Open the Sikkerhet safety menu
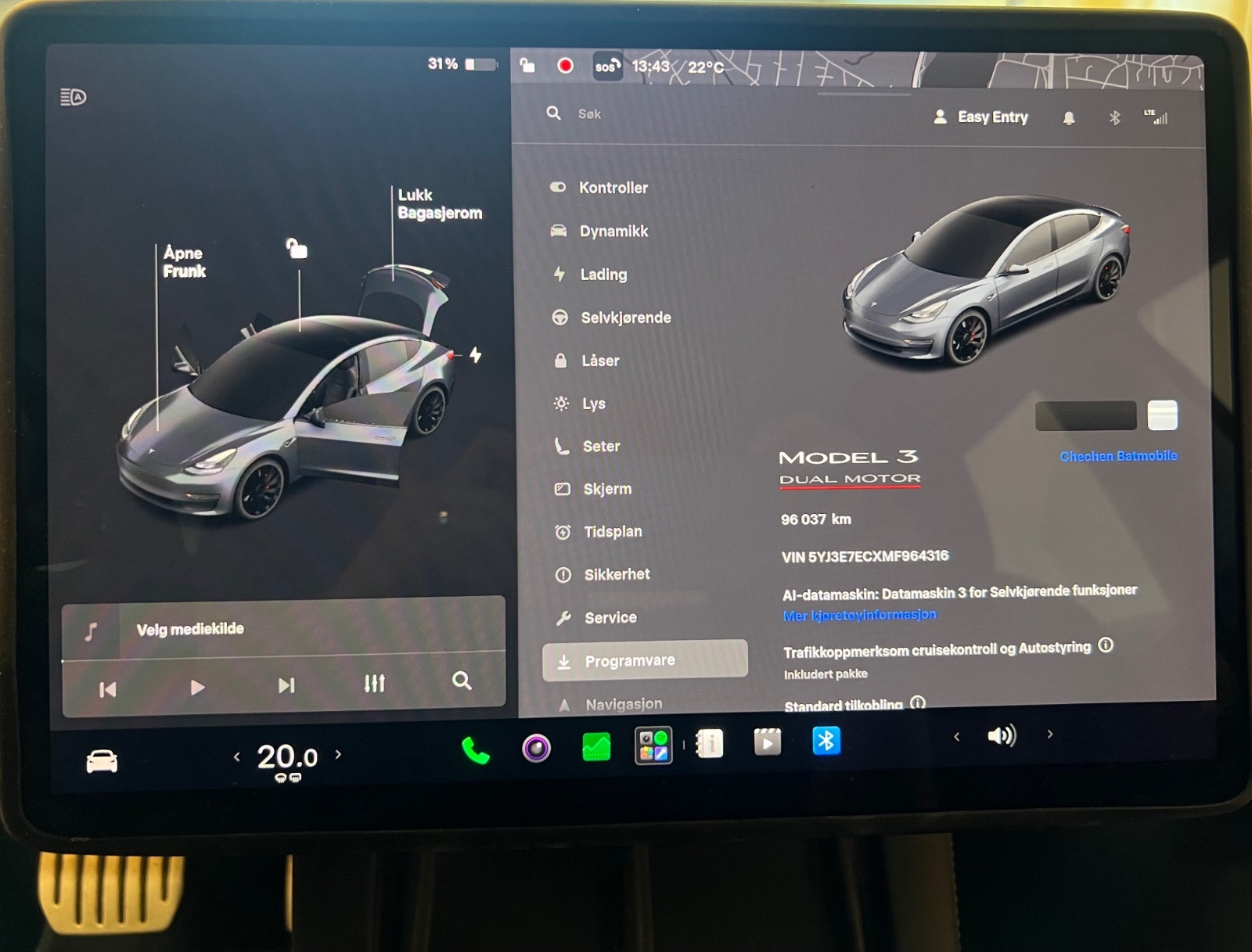 click(x=603, y=574)
